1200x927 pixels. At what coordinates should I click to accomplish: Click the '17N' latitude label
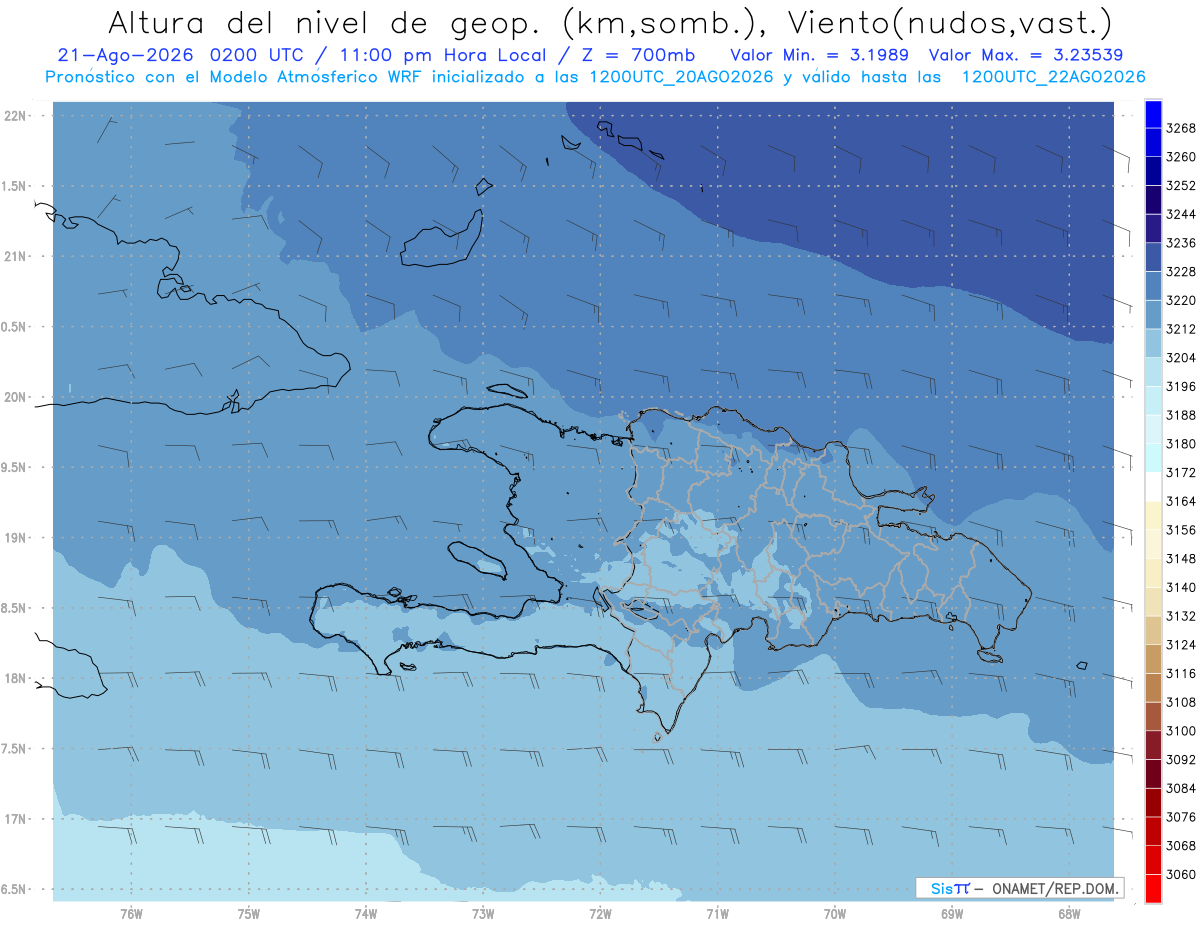16,819
